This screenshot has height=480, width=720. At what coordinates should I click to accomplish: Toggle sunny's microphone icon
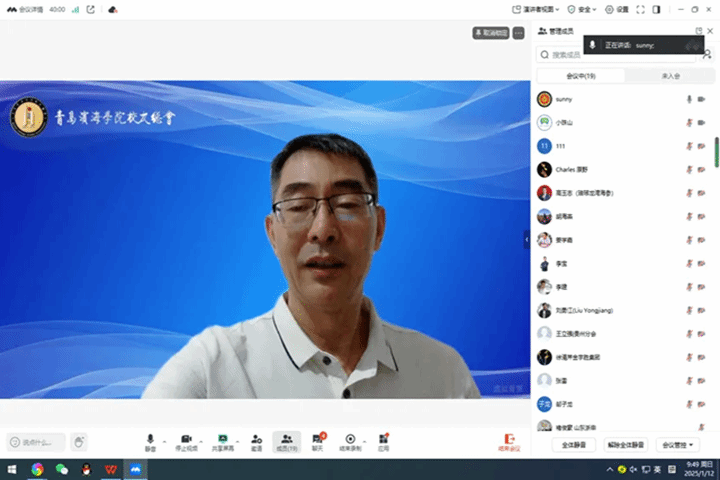click(689, 99)
